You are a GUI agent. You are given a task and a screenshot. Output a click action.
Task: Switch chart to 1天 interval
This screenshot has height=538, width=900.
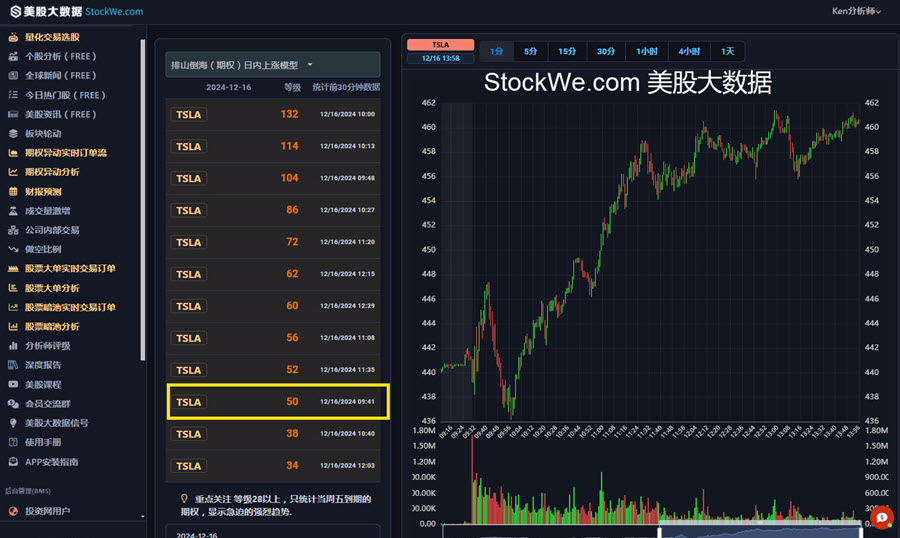coord(728,51)
